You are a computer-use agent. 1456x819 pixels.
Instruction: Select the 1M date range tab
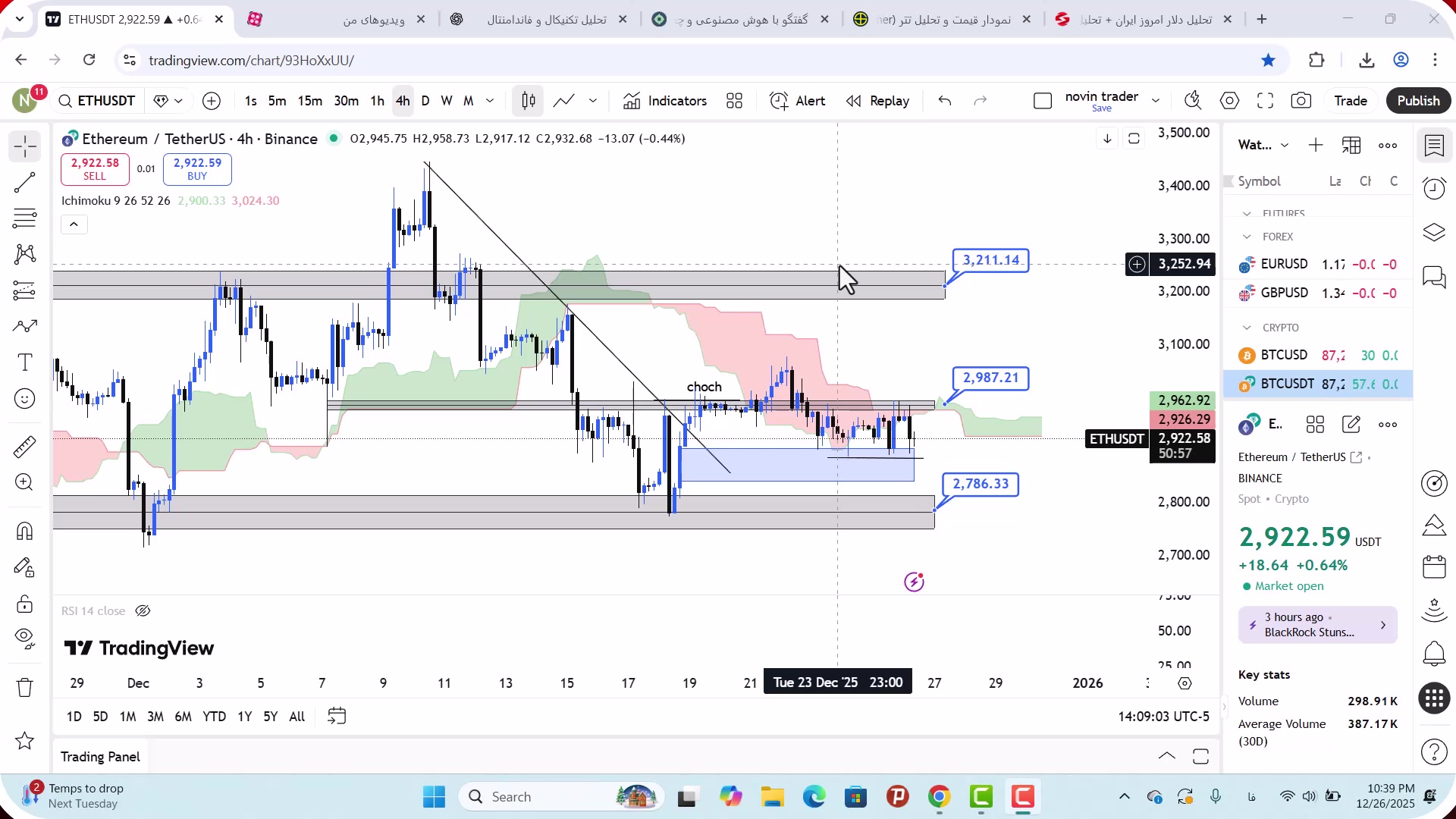(127, 717)
